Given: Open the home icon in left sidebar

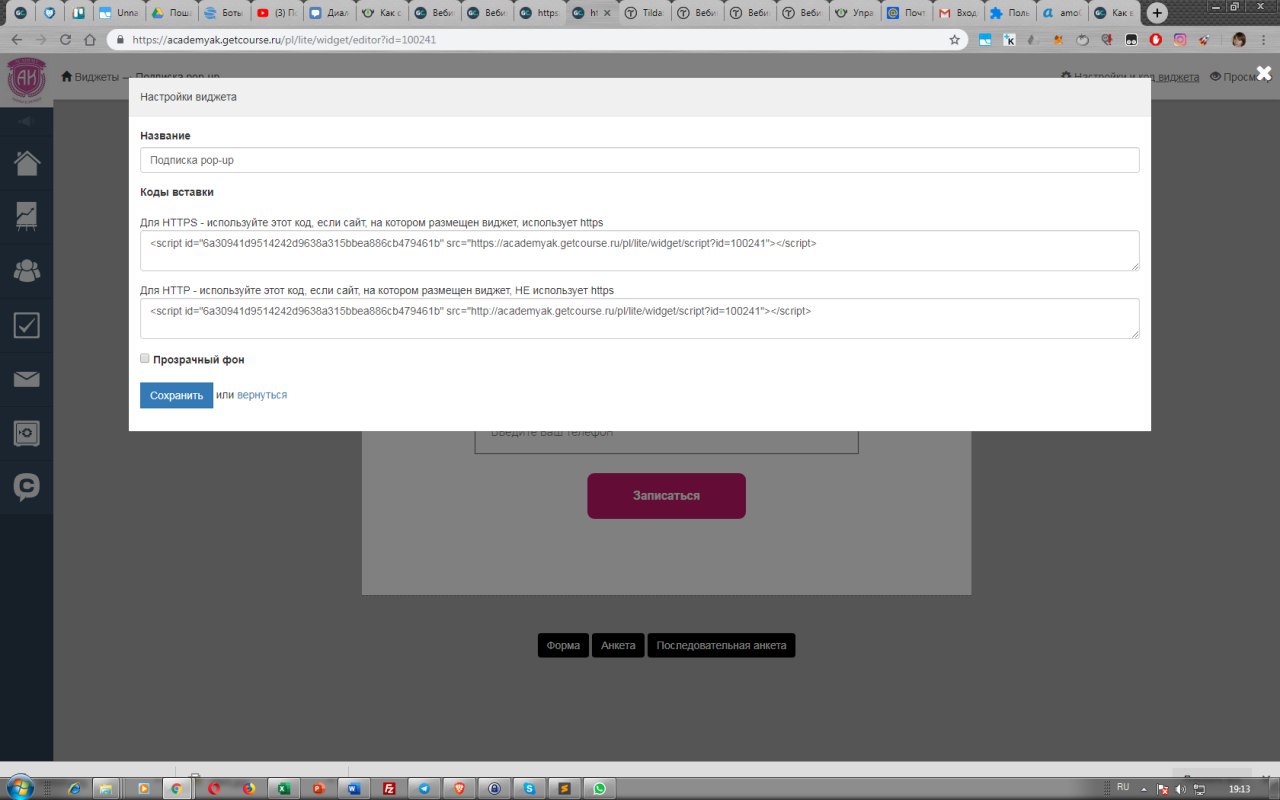Looking at the screenshot, I should [26, 163].
